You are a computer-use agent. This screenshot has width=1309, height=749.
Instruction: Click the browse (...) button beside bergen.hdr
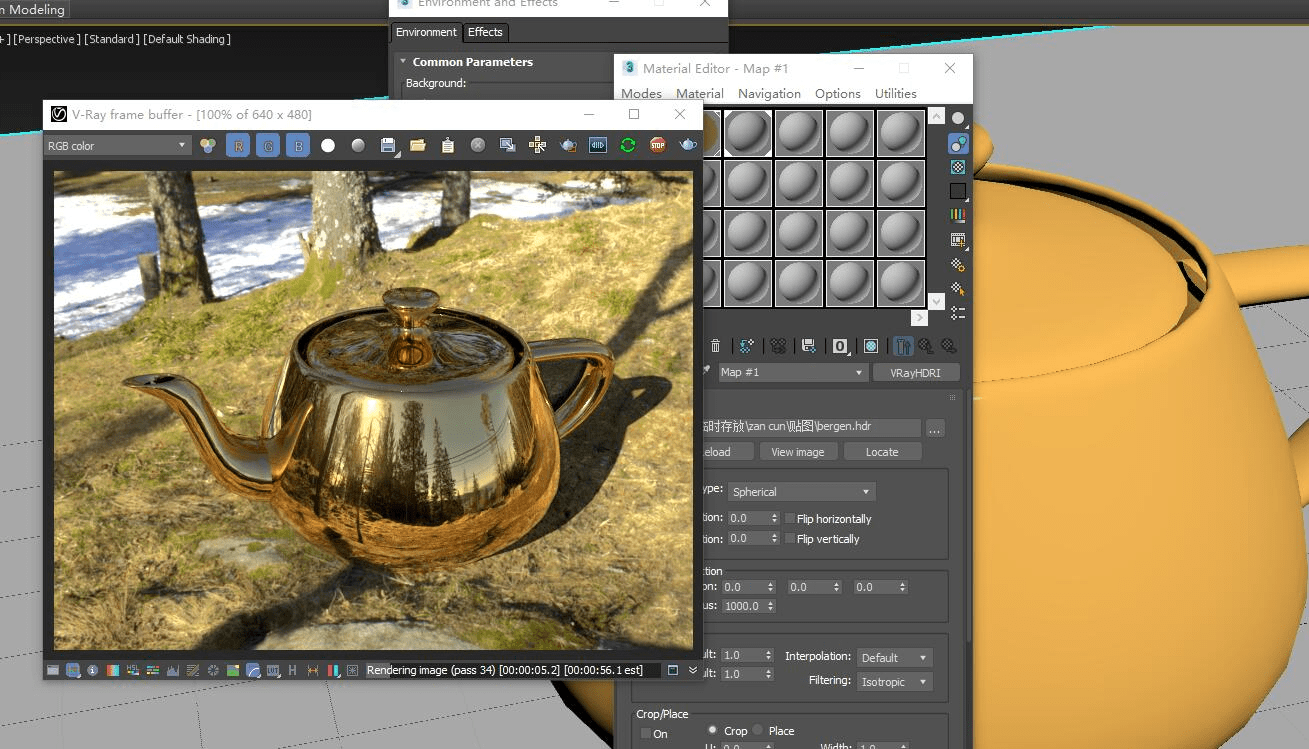pyautogui.click(x=935, y=427)
